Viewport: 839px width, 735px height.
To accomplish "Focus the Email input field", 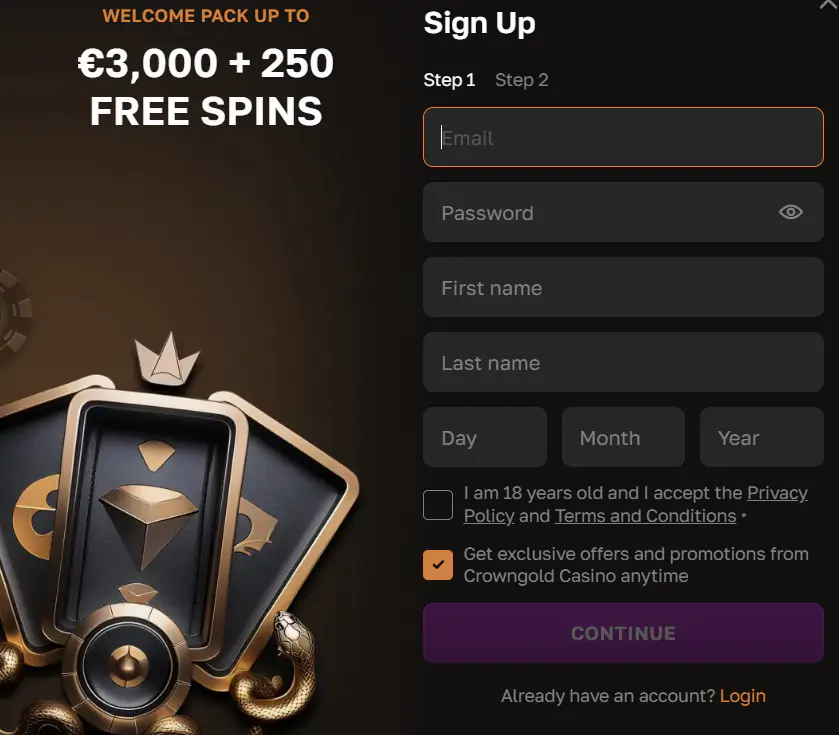I will click(x=623, y=137).
